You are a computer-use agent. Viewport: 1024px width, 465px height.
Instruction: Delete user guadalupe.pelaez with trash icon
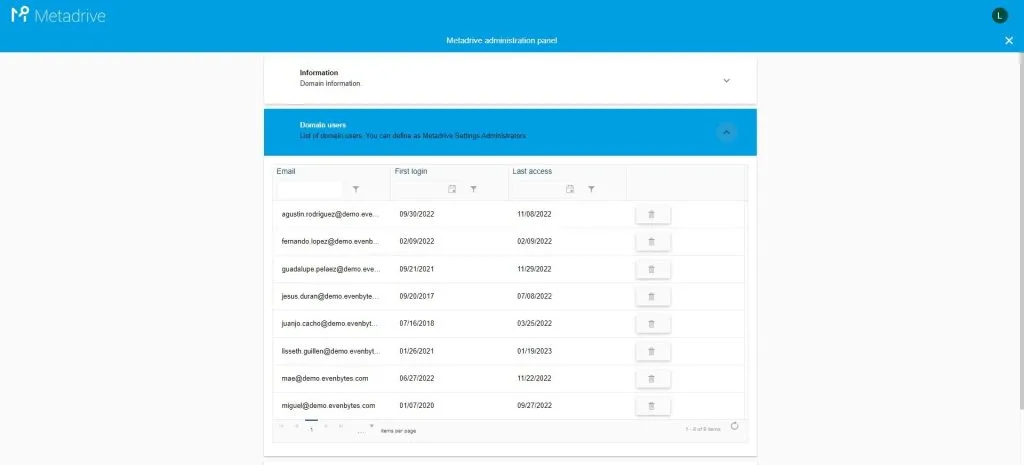[652, 269]
